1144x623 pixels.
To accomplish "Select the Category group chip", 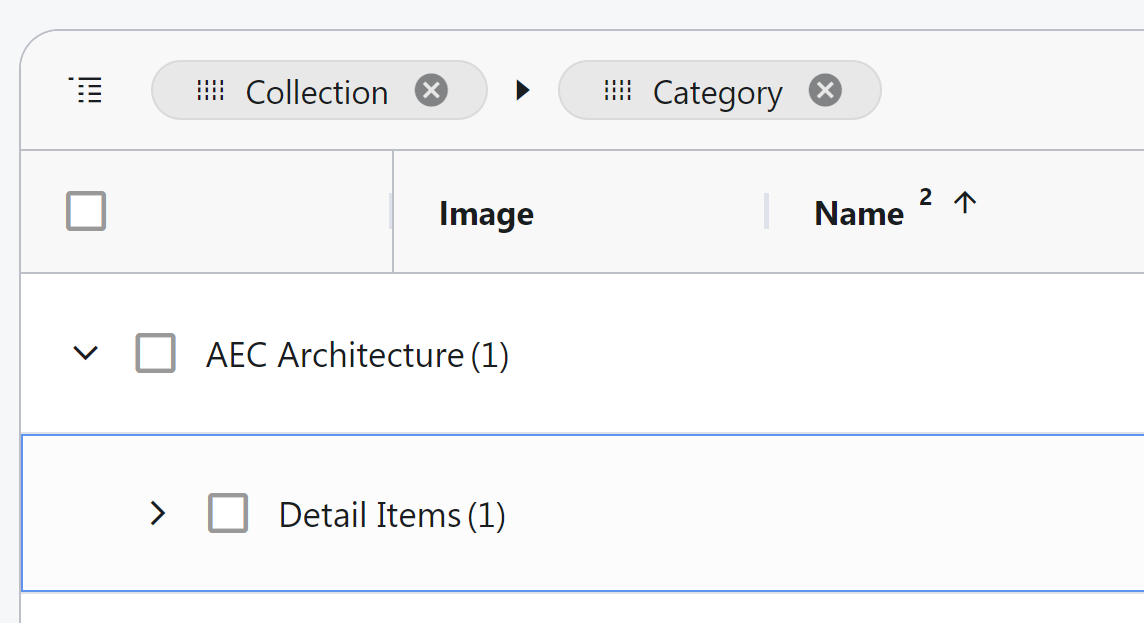I will coord(717,92).
